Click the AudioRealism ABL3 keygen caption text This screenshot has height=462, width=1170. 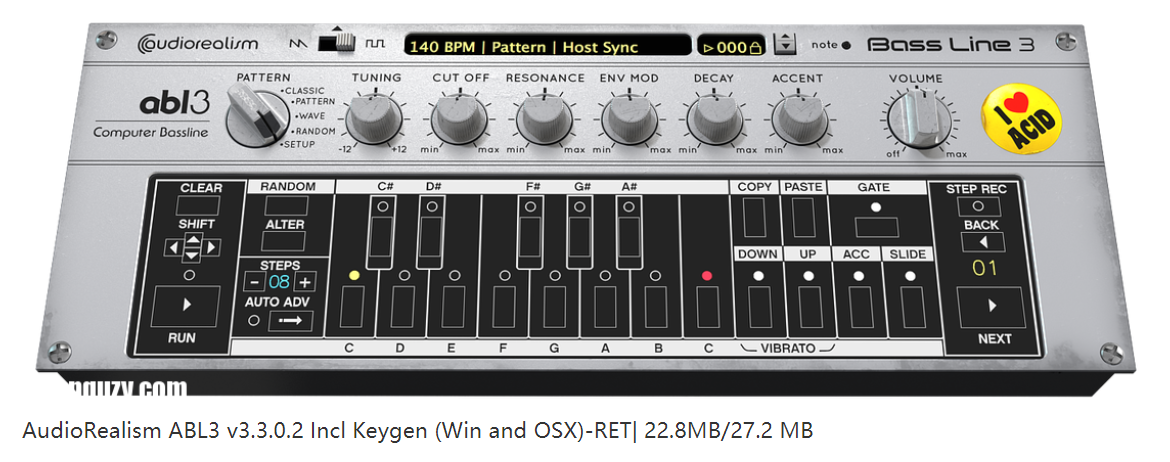click(418, 431)
